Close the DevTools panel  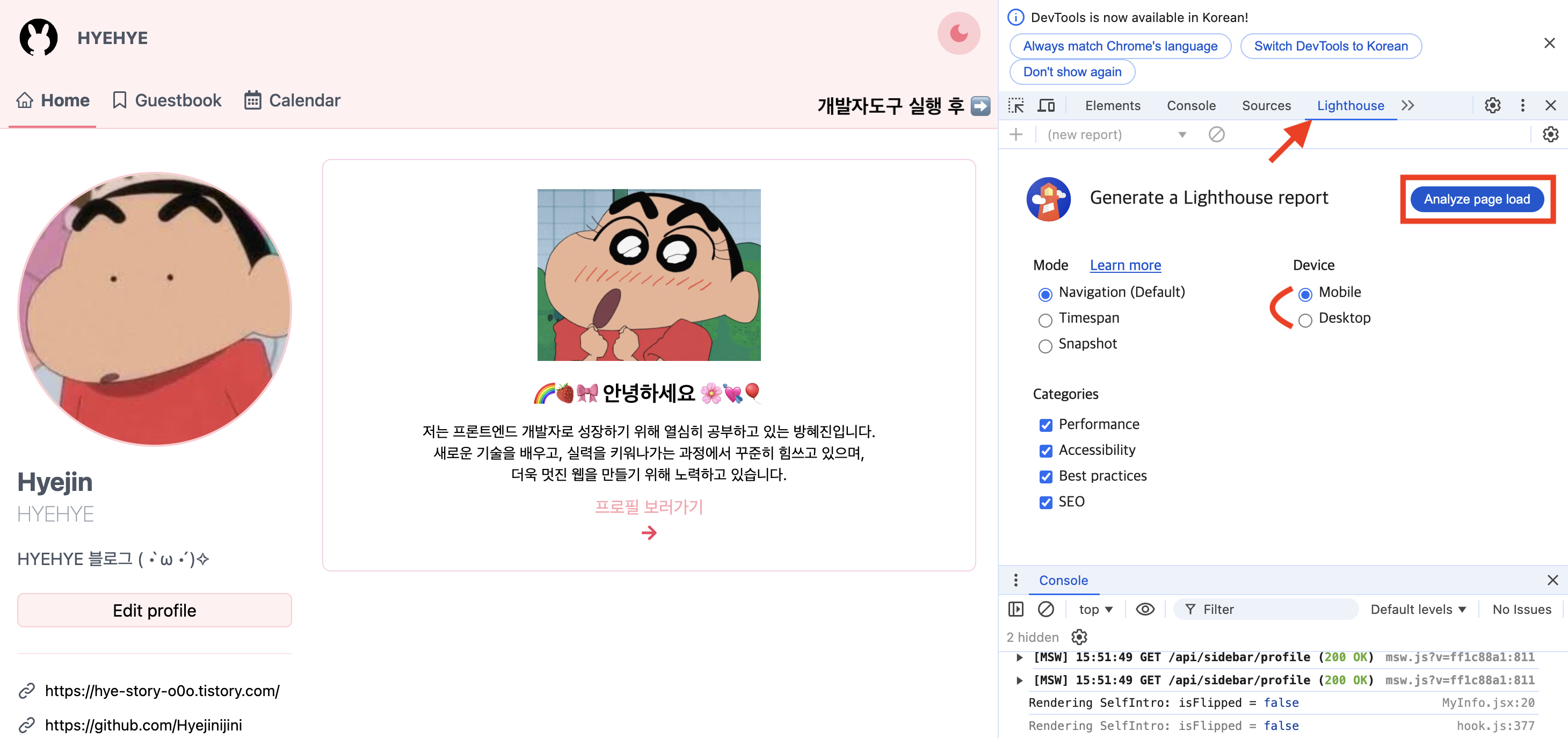click(1550, 105)
